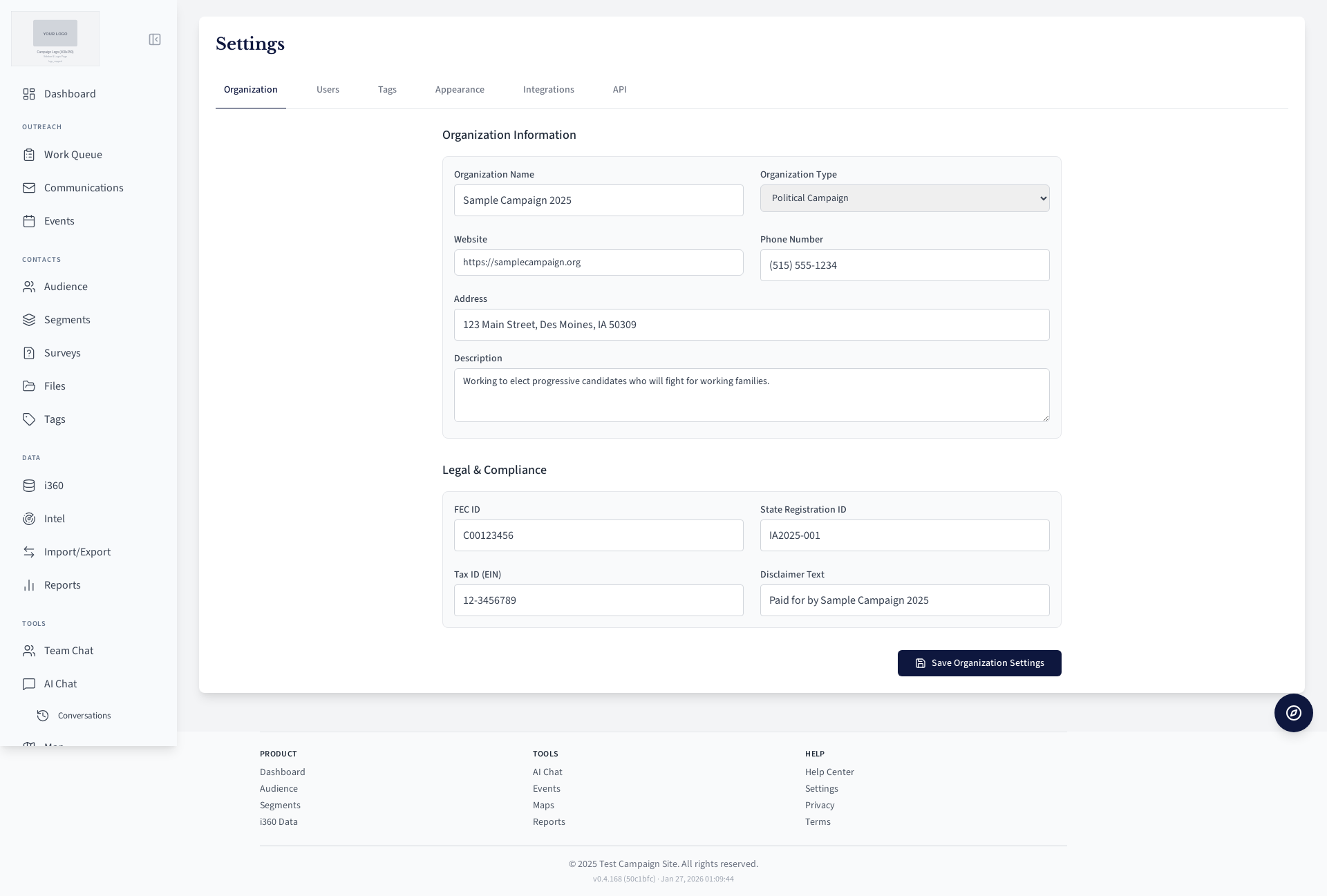Open Help Center footer link

829,772
